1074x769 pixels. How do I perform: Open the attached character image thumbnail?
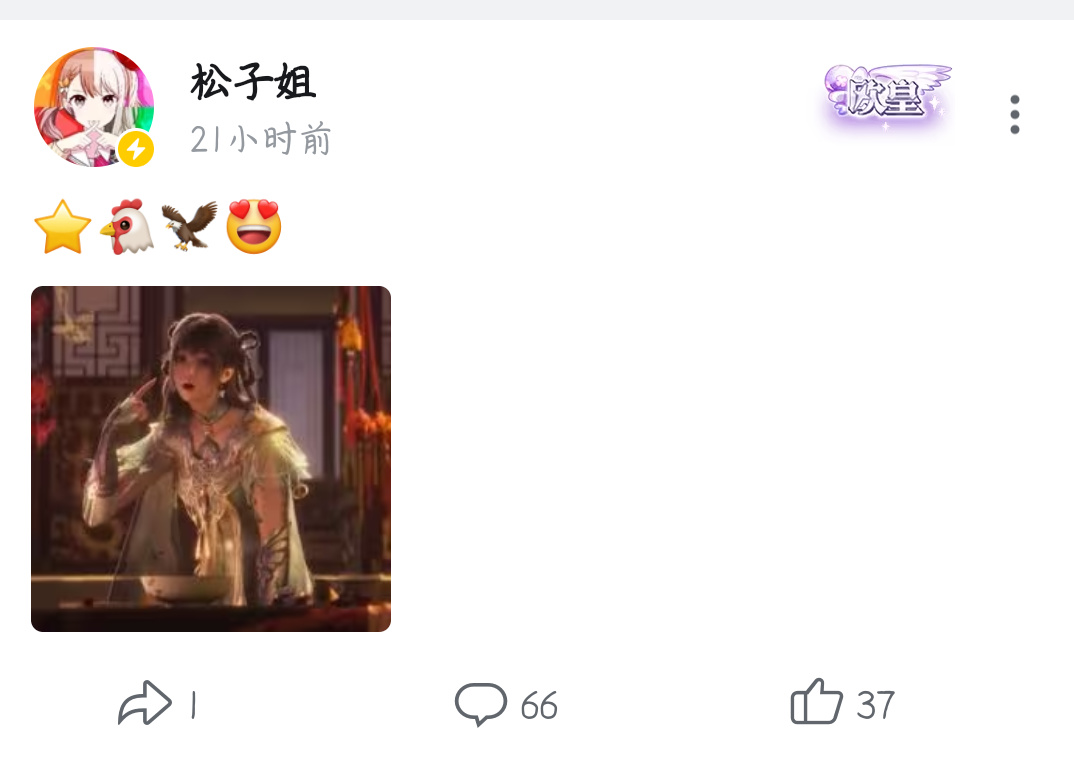211,459
